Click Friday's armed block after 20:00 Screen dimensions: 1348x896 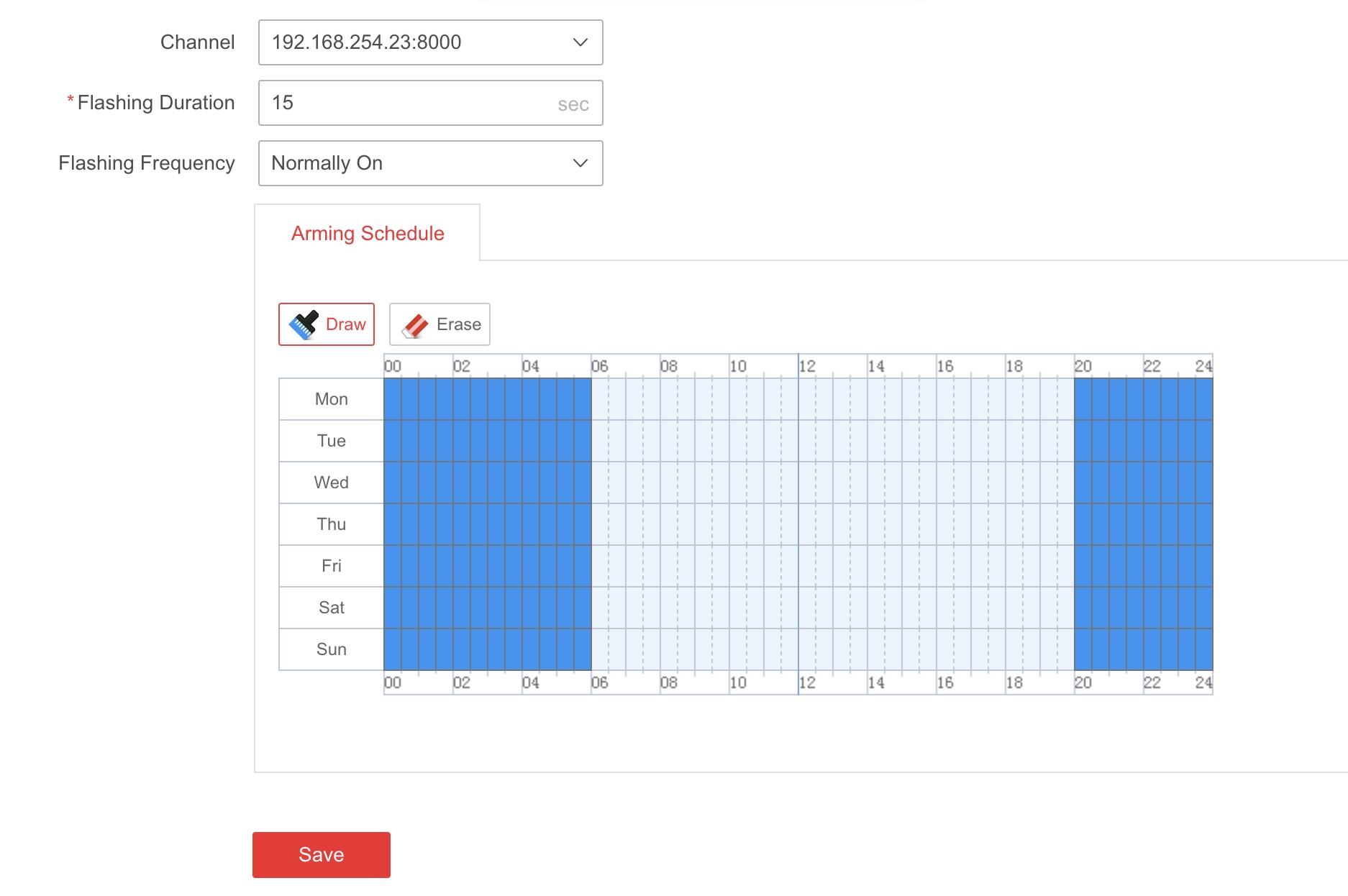point(1143,566)
